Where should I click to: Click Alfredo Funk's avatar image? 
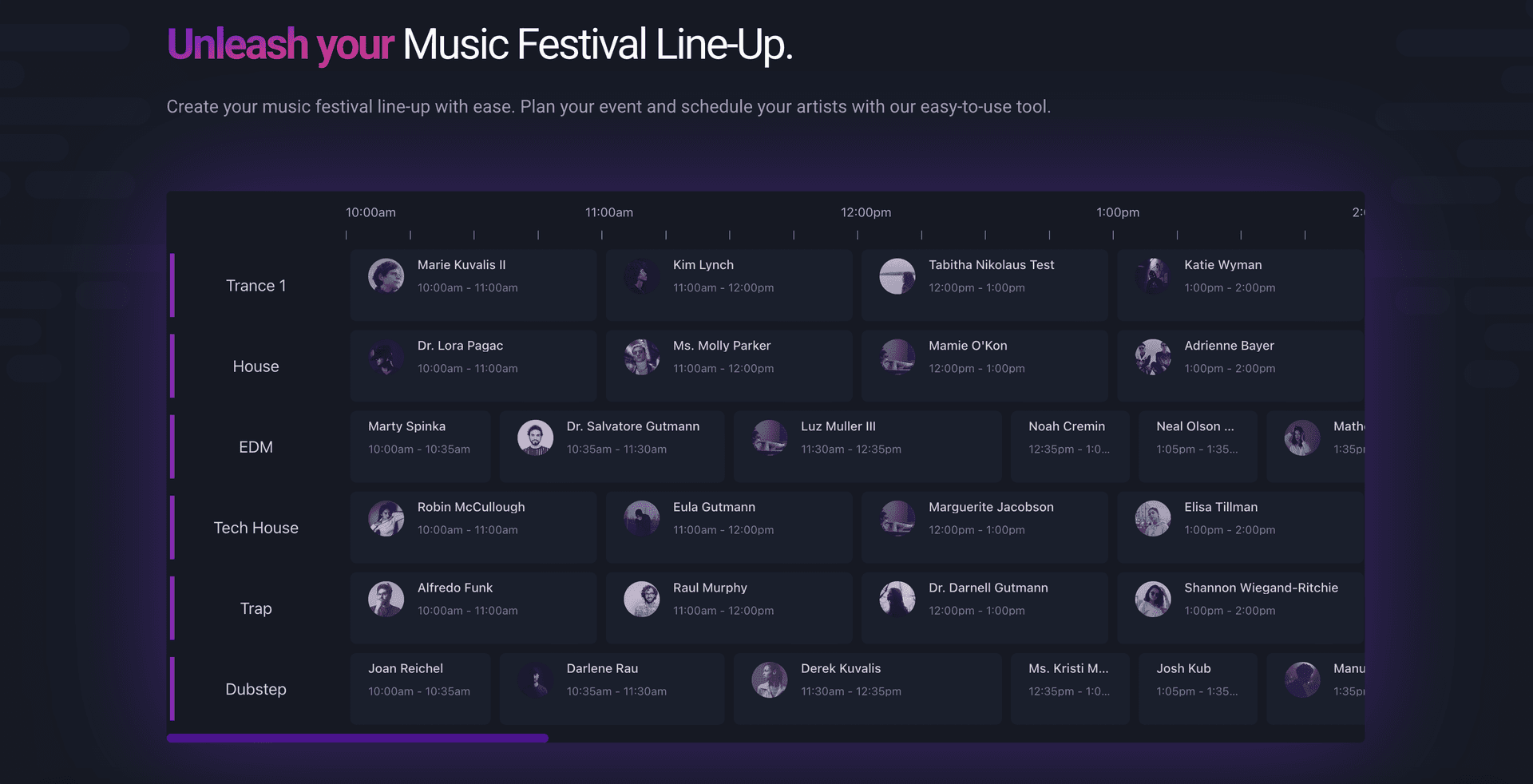(x=386, y=598)
